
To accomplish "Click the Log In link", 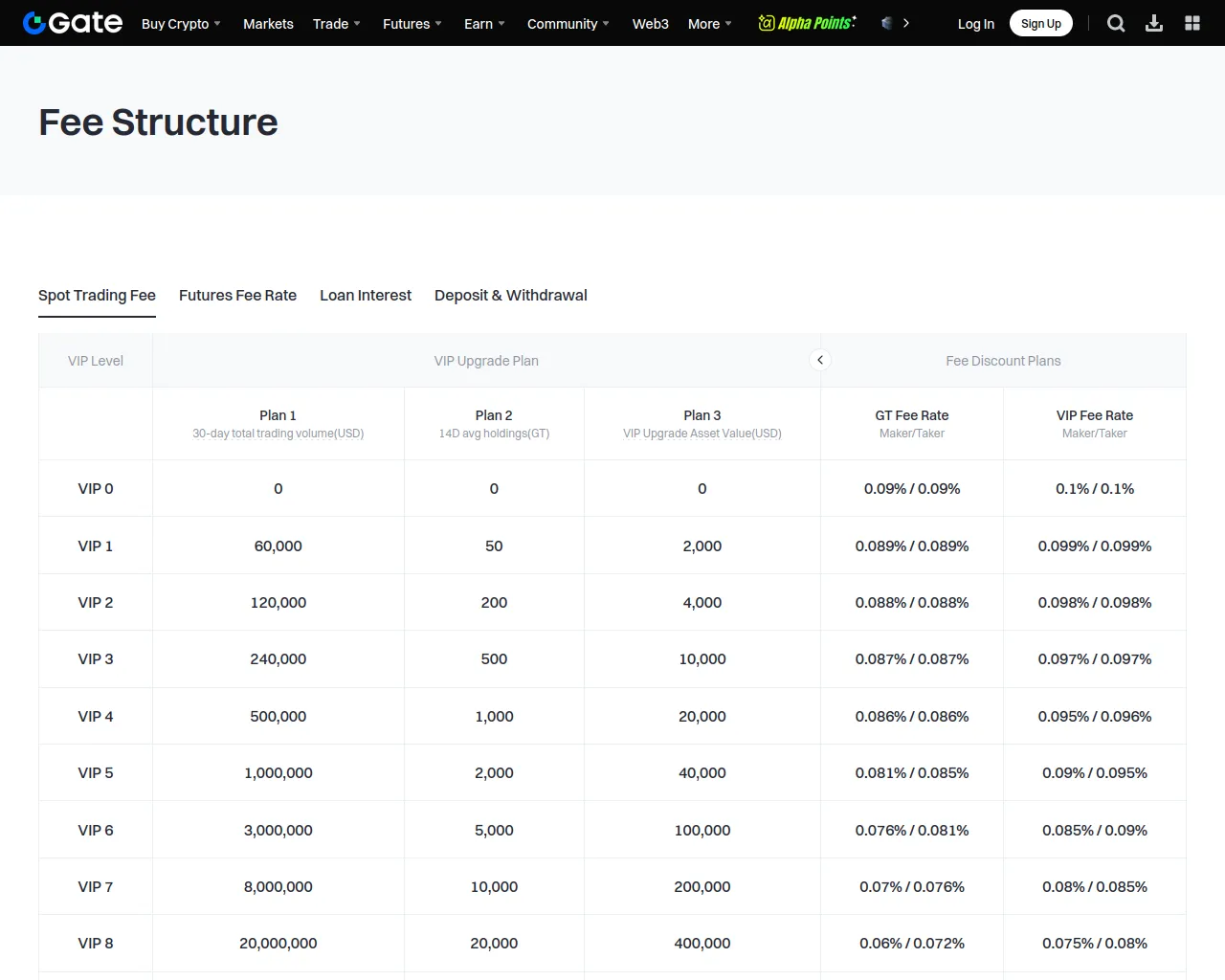I will (x=976, y=24).
